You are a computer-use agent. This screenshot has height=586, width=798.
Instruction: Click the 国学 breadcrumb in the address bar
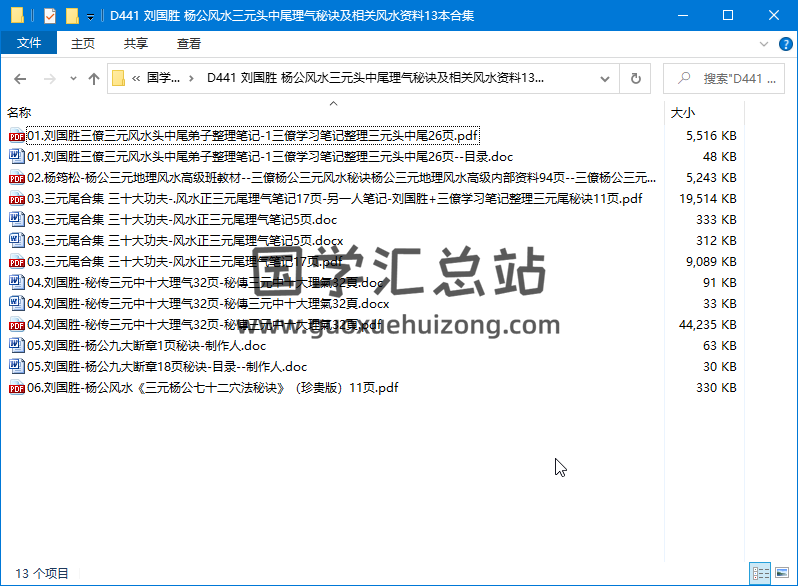point(164,79)
